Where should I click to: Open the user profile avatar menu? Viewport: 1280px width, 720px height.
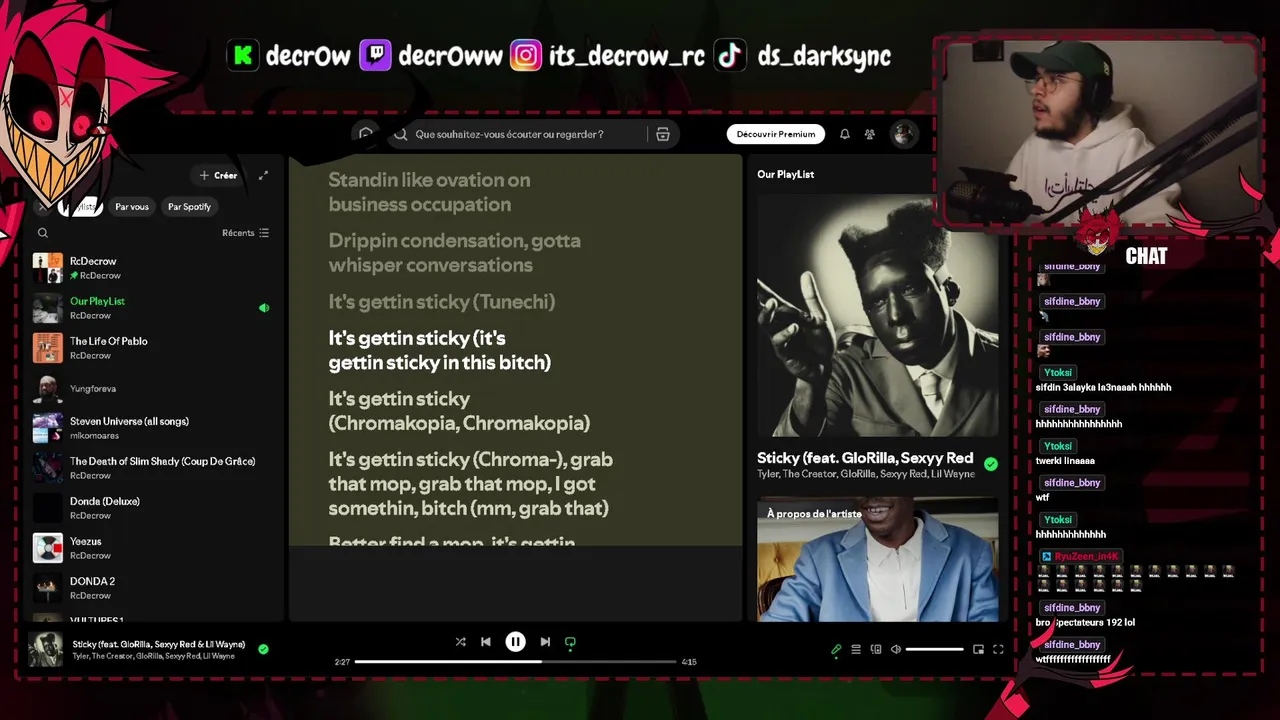tap(904, 134)
